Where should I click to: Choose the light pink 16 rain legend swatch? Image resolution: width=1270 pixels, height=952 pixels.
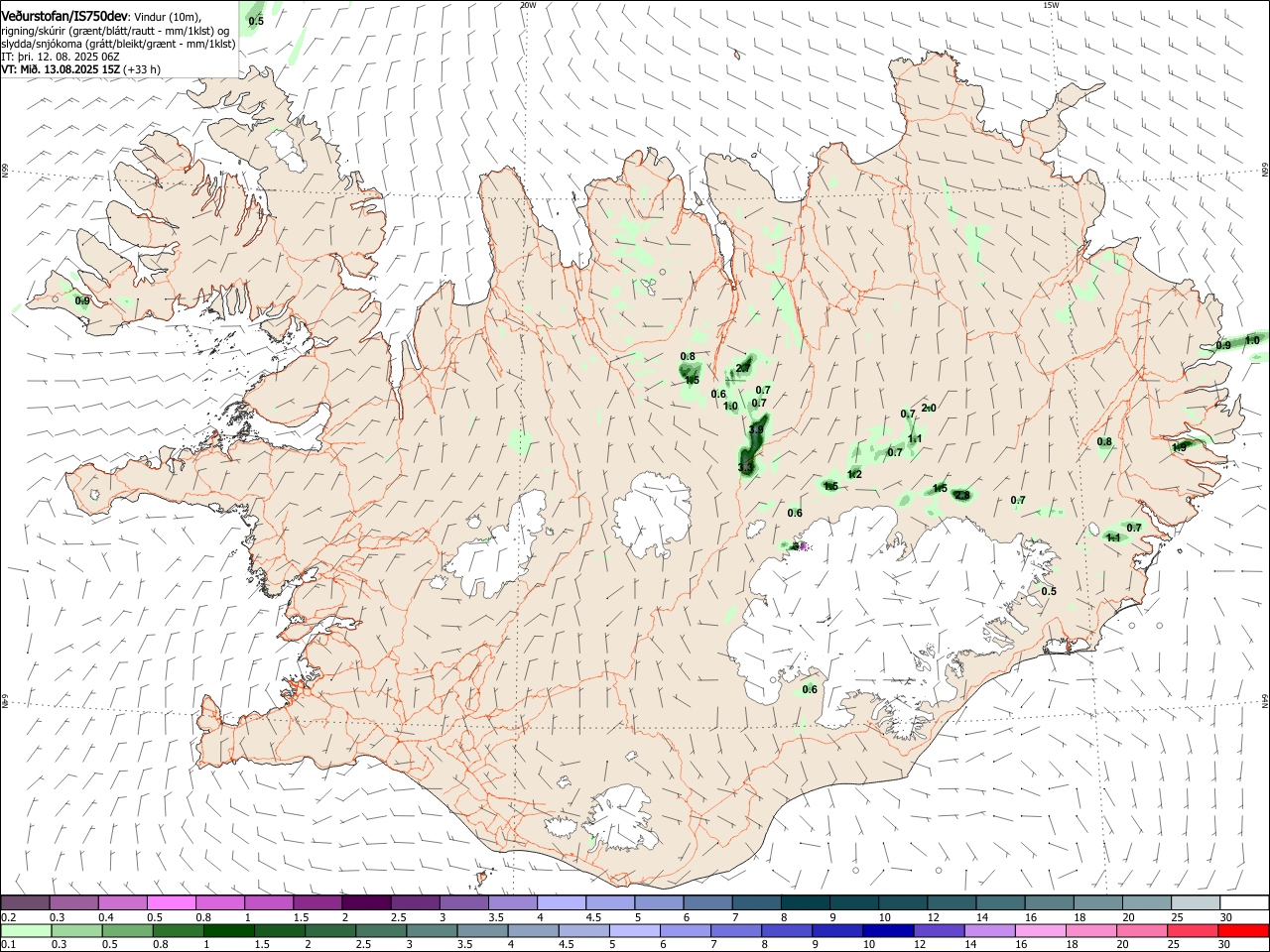(1039, 930)
